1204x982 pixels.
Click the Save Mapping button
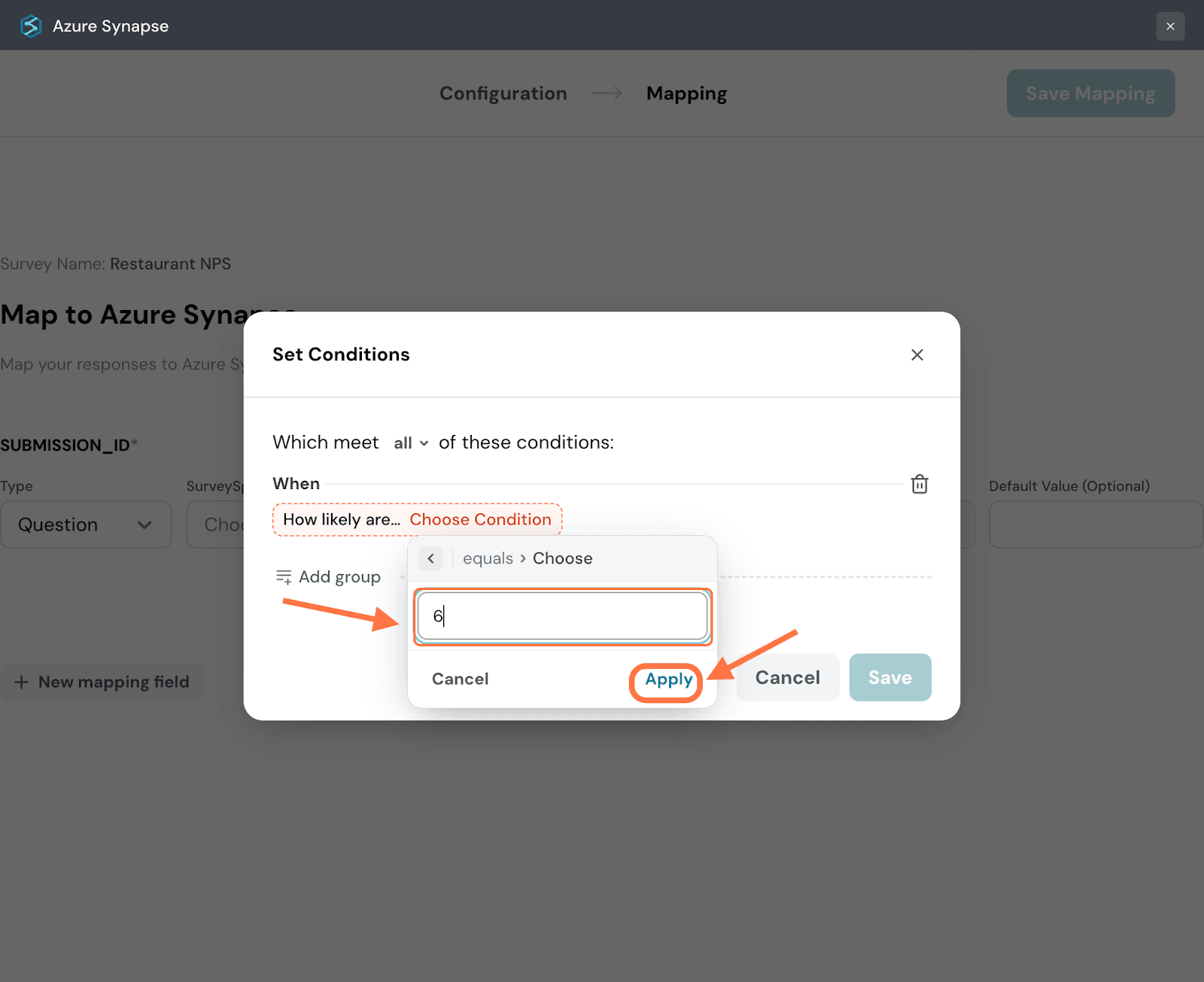[x=1090, y=93]
